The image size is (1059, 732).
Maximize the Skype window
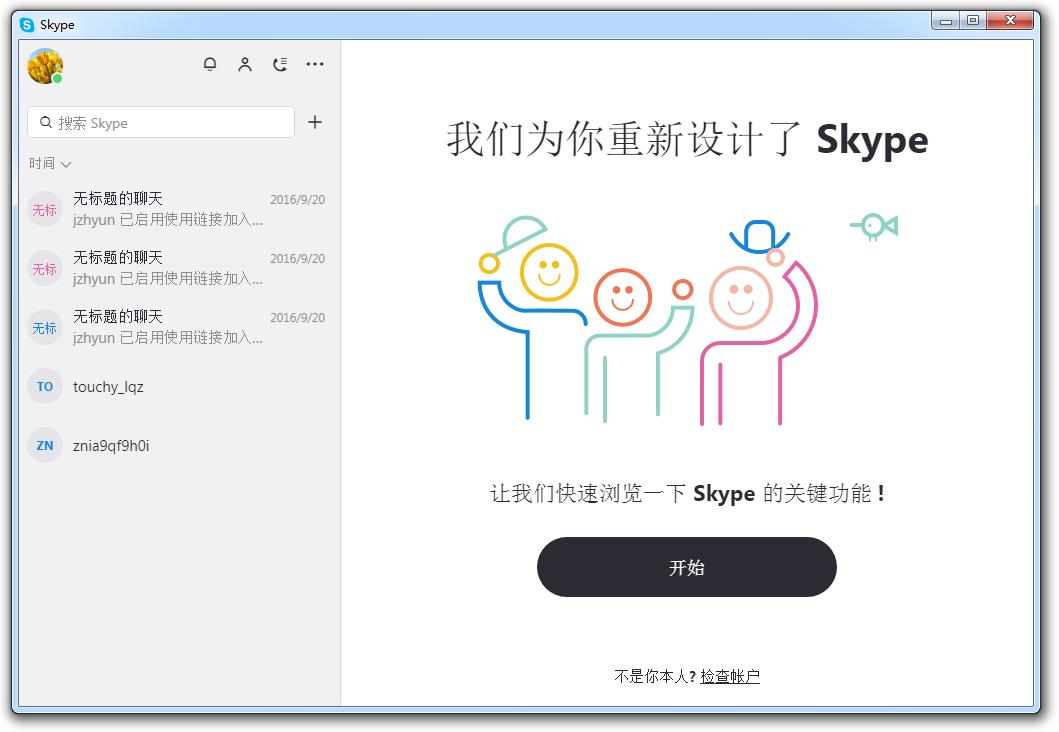click(973, 21)
